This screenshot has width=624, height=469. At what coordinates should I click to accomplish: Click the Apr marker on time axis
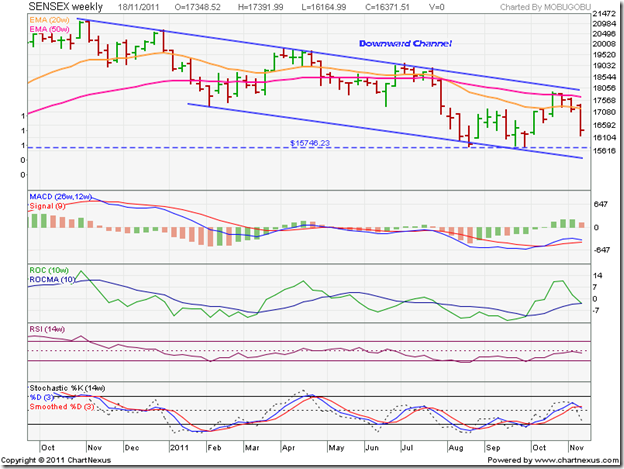pos(288,448)
